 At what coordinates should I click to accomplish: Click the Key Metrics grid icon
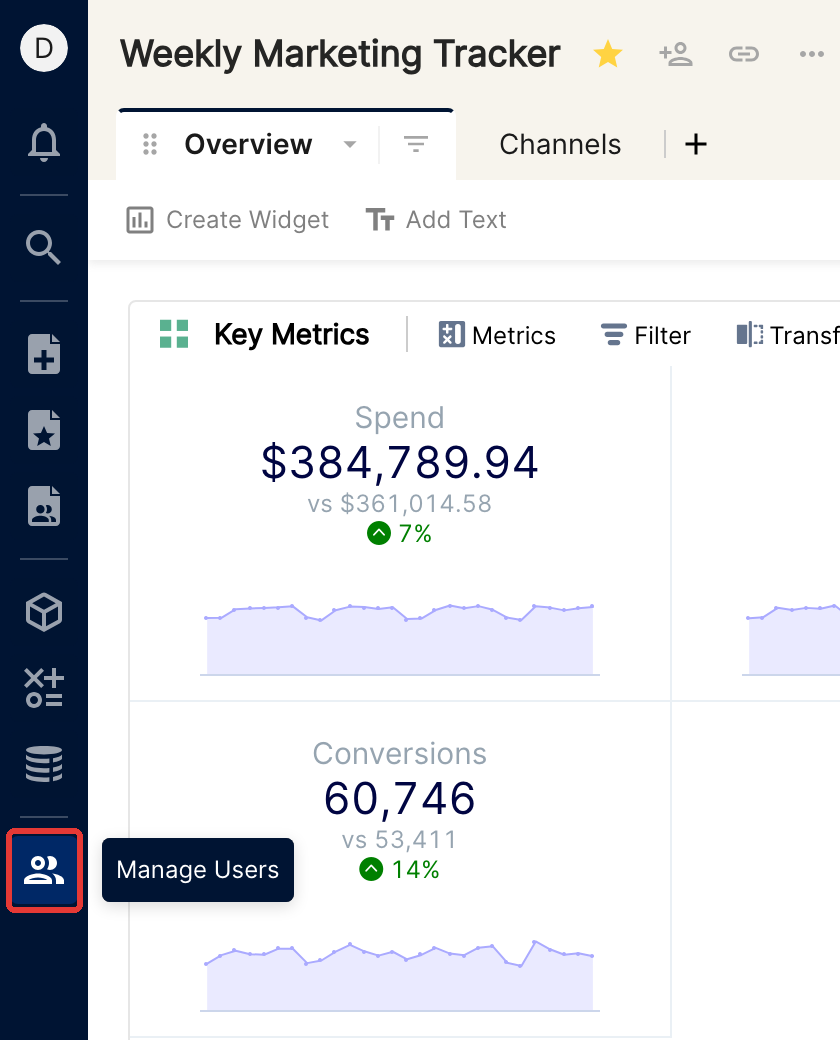click(x=174, y=334)
